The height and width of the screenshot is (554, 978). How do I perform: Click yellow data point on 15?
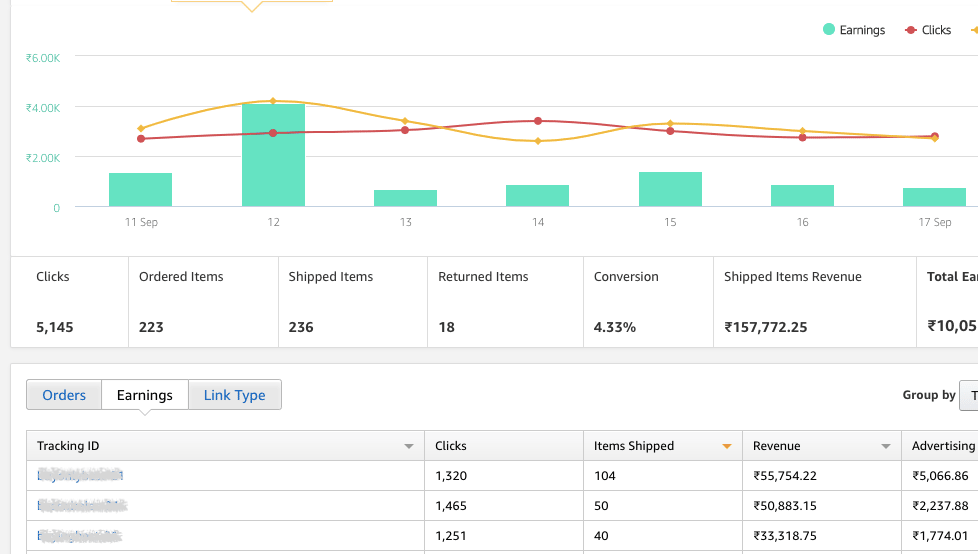(x=670, y=123)
